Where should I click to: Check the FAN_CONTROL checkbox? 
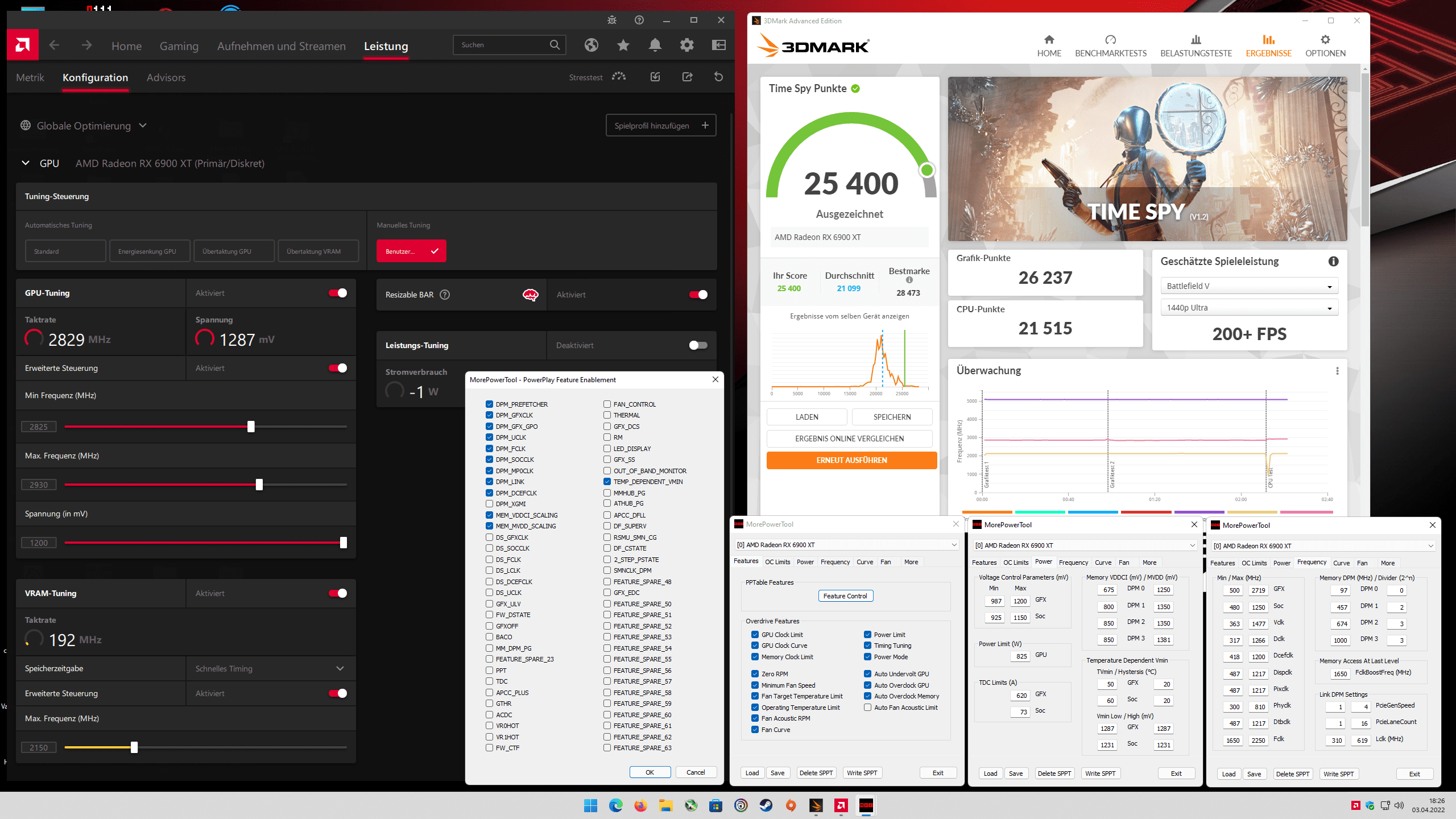pos(607,404)
